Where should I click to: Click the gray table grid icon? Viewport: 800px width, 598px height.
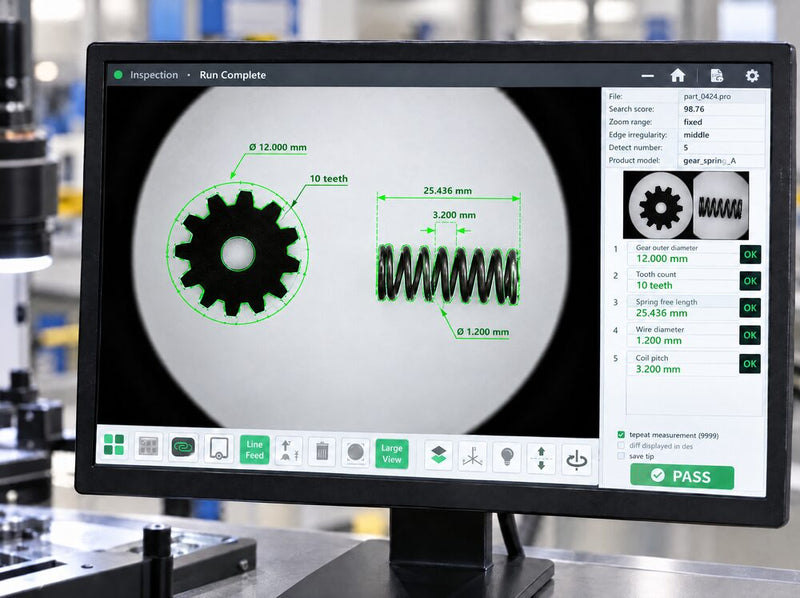pos(148,446)
